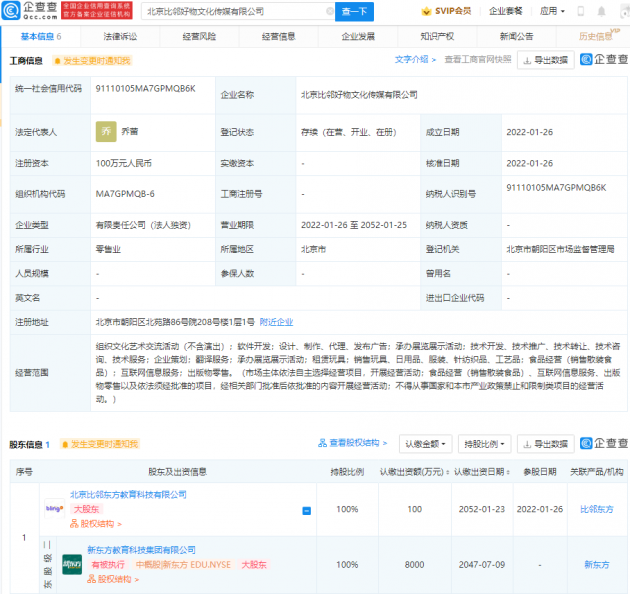Screen dimensions: 630x594
Task: Switch to 法律诉讼 tab
Action: 120,37
